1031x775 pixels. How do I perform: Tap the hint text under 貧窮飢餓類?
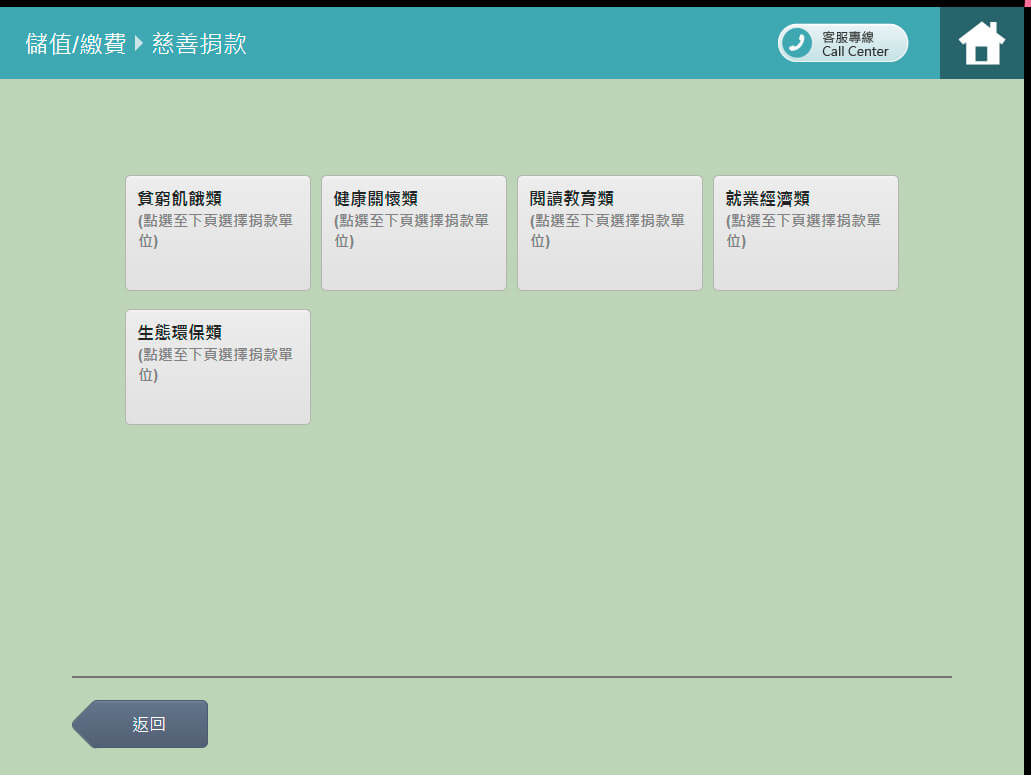coord(215,230)
